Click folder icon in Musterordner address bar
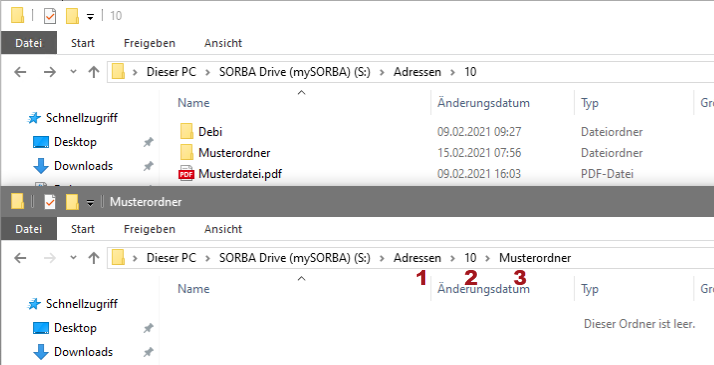Screen dimensions: 714x365 (118, 258)
